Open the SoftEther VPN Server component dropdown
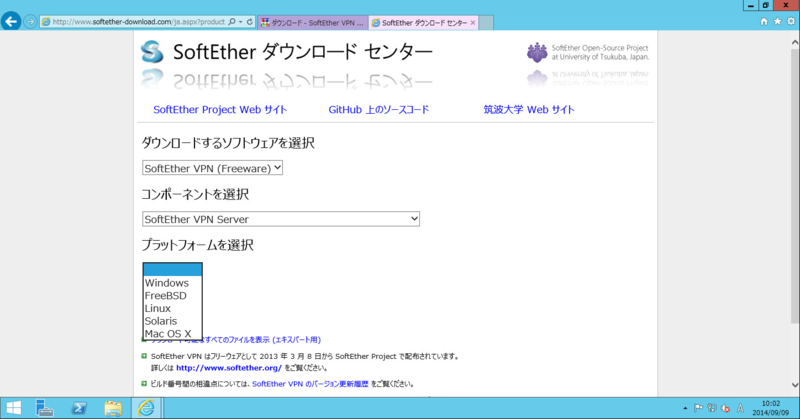This screenshot has height=419, width=800. point(281,219)
